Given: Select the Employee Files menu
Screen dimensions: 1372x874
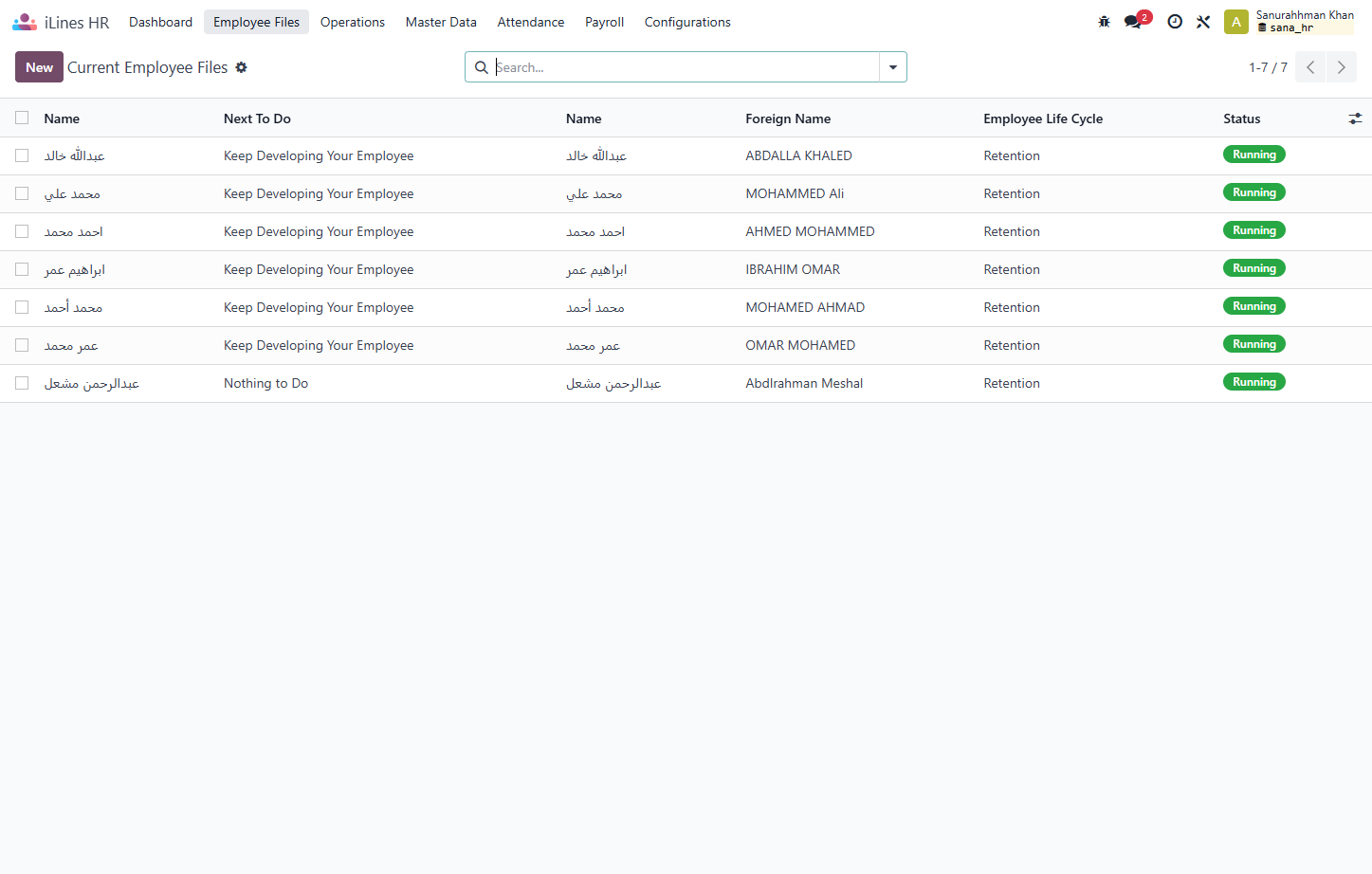Looking at the screenshot, I should pos(256,22).
